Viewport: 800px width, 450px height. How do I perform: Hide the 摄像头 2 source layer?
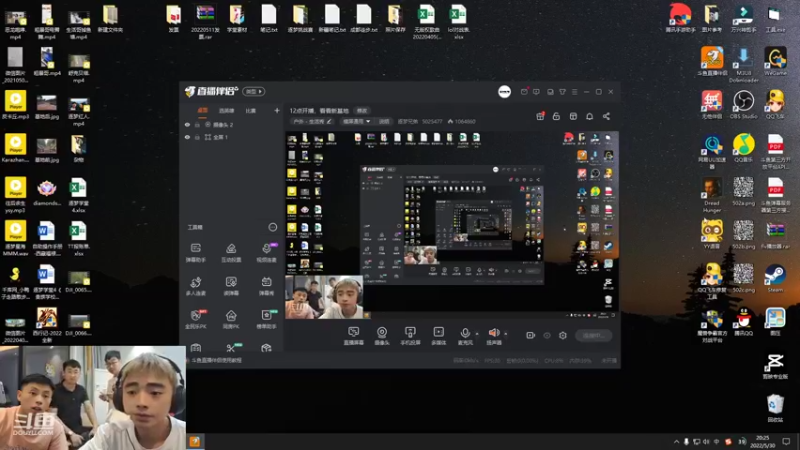coord(187,124)
